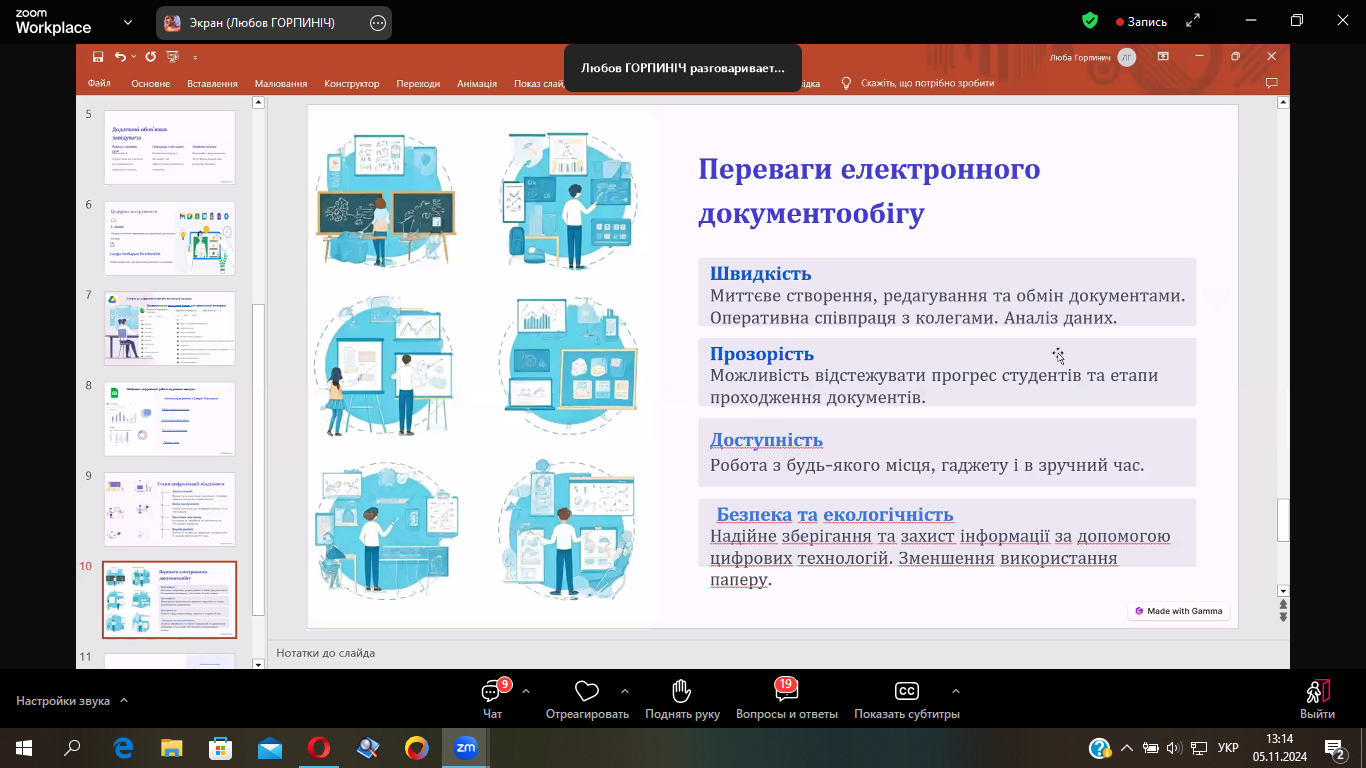Open the PowerPoint comments icon
The image size is (1366, 768).
1272,83
